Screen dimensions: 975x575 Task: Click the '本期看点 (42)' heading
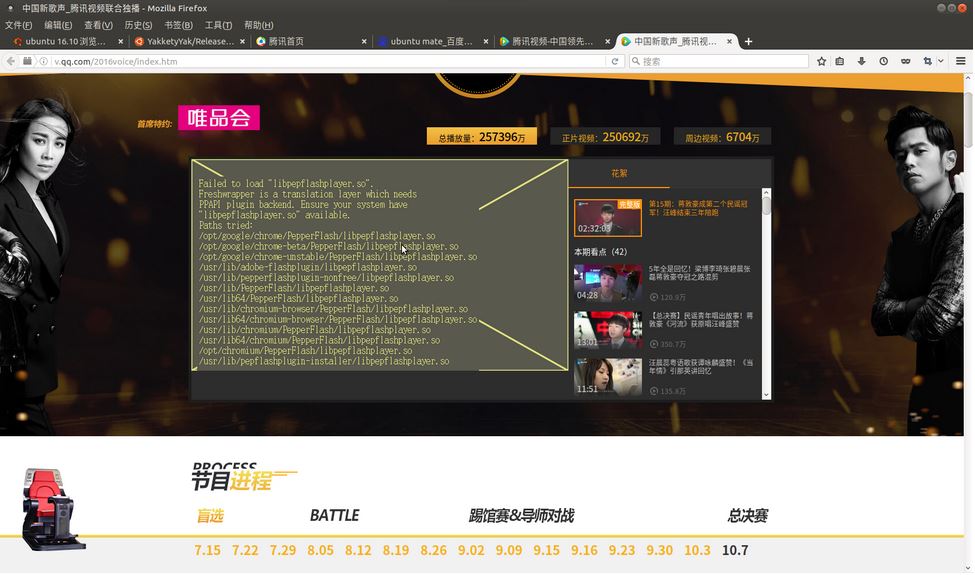[x=600, y=252]
